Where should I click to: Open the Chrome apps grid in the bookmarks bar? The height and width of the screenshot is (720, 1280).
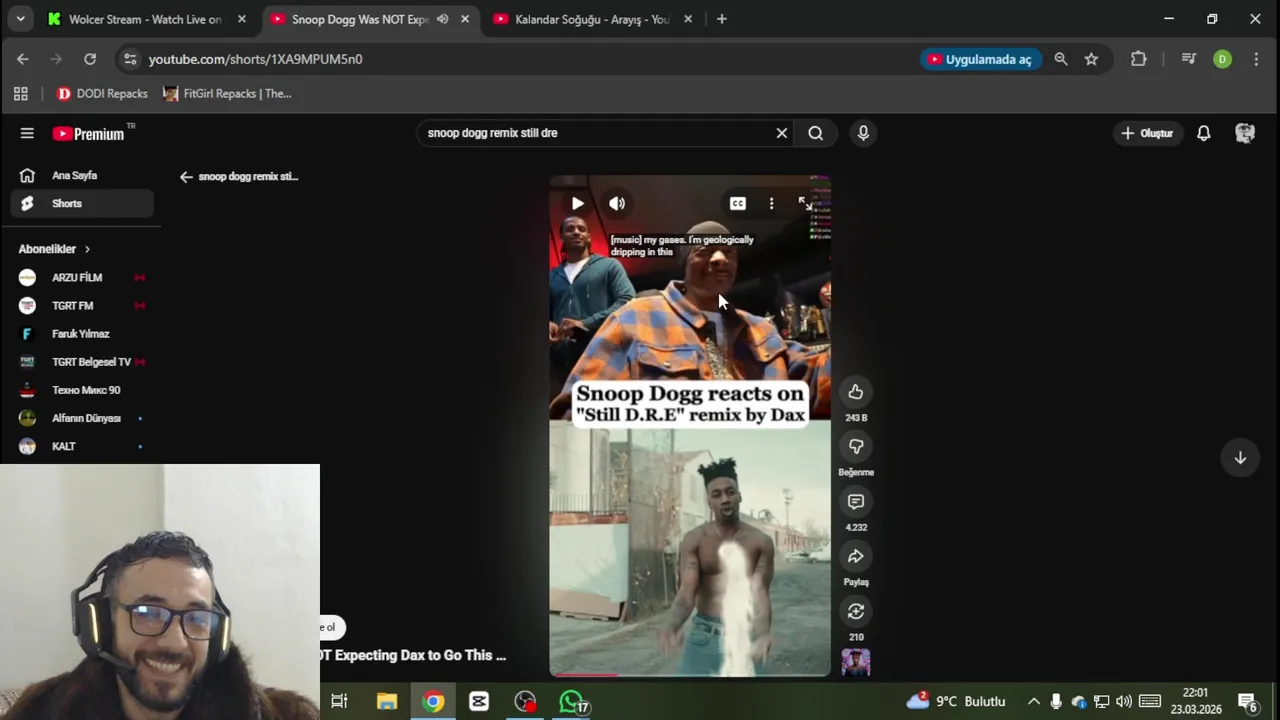(21, 94)
